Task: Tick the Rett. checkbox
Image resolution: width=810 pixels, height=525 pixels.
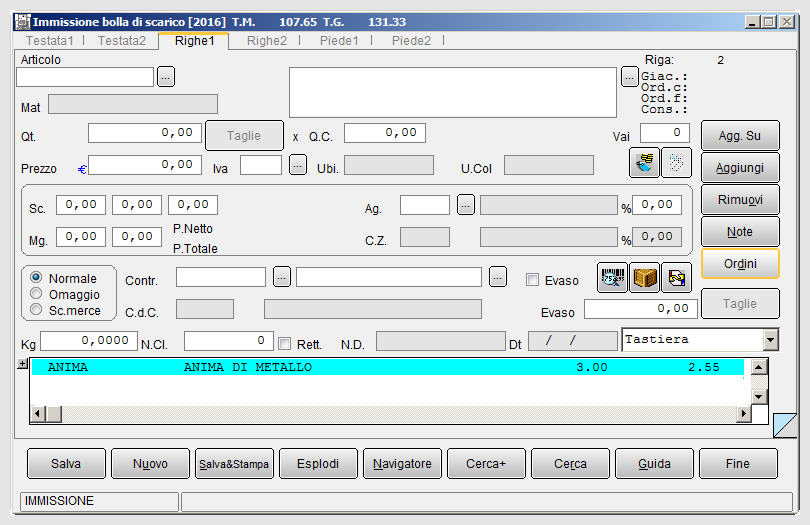Action: pyautogui.click(x=284, y=344)
